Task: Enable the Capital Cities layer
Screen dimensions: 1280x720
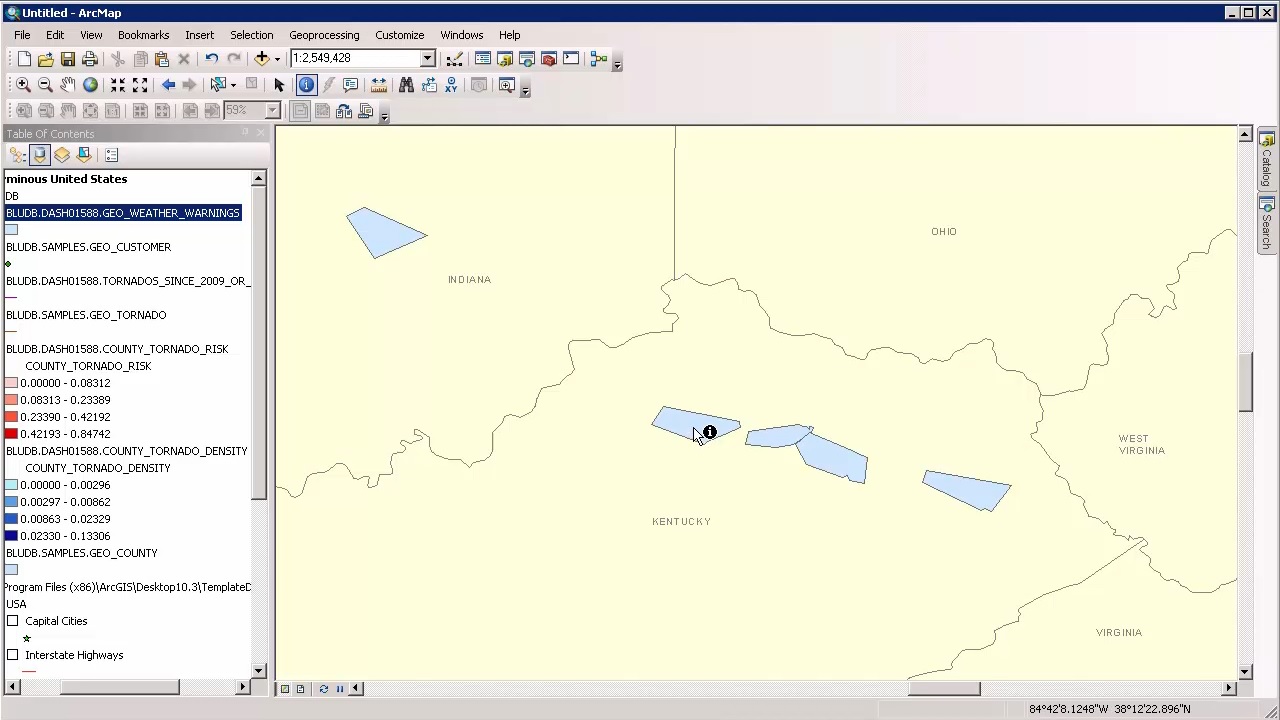Action: point(12,621)
